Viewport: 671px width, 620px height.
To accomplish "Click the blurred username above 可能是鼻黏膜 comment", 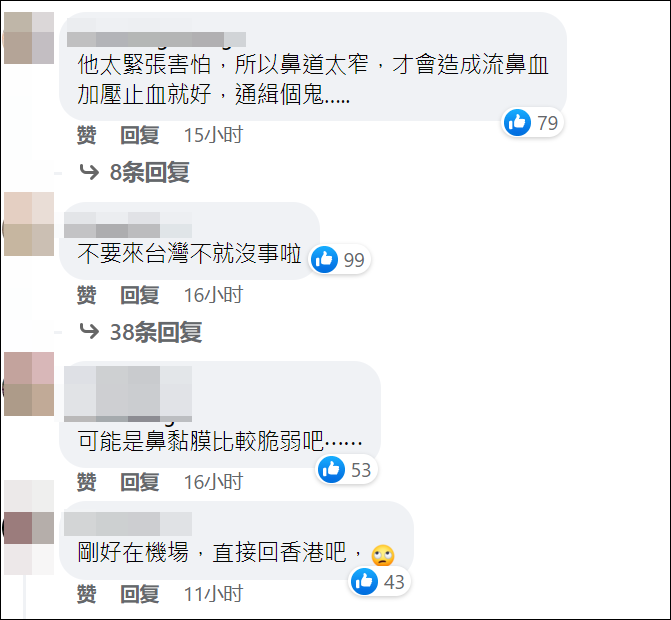I will point(128,394).
